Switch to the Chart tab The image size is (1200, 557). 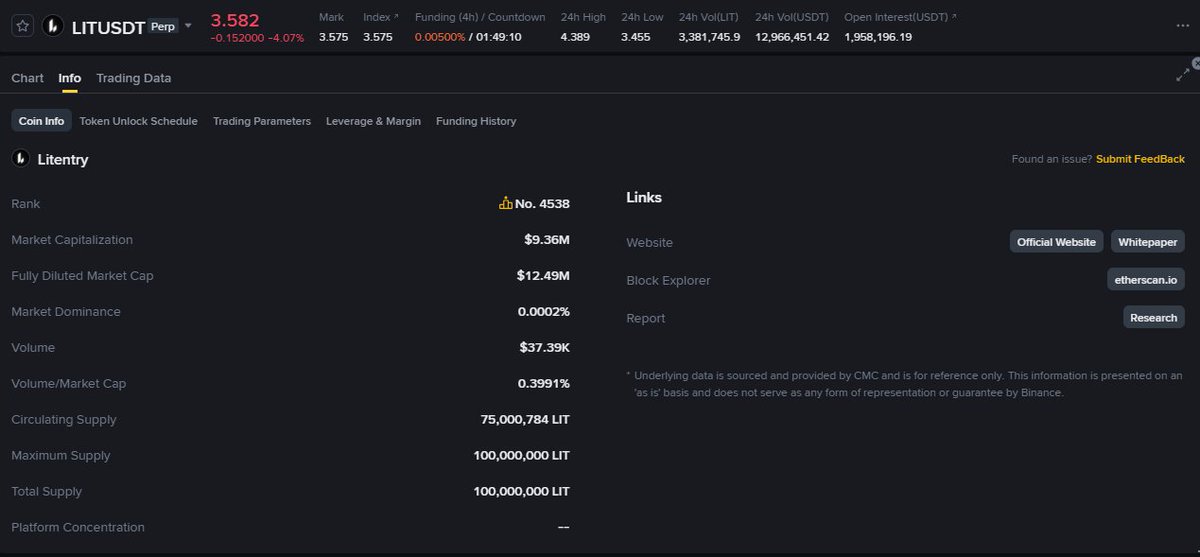coord(28,78)
